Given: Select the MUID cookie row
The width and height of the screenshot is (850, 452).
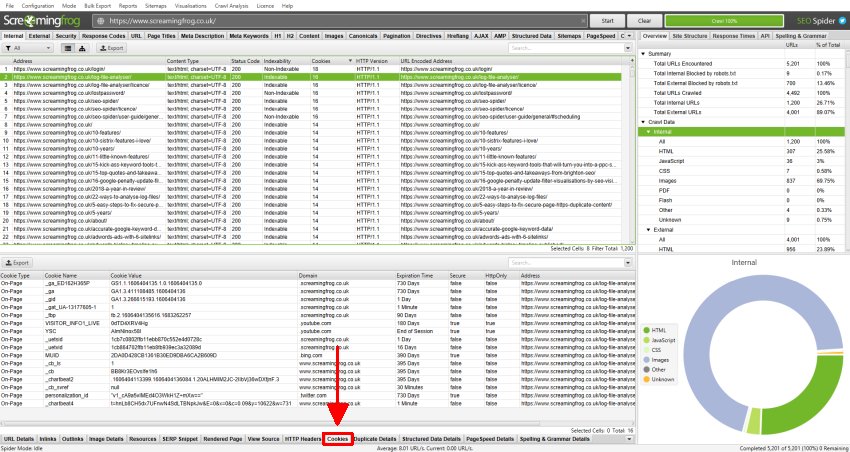Looking at the screenshot, I should [317, 355].
